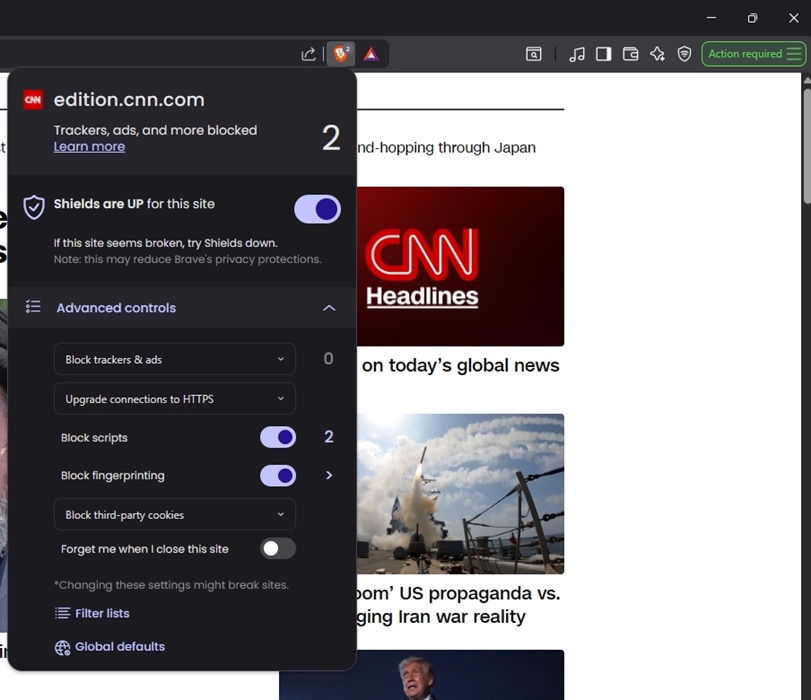Click the Brave VPN shield icon
The width and height of the screenshot is (811, 700).
pyautogui.click(x=684, y=54)
